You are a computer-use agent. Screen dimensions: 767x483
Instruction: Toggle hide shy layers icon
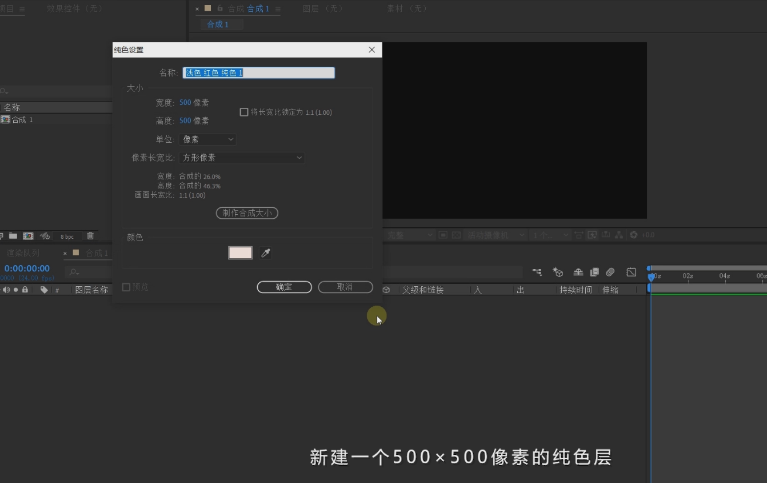578,272
